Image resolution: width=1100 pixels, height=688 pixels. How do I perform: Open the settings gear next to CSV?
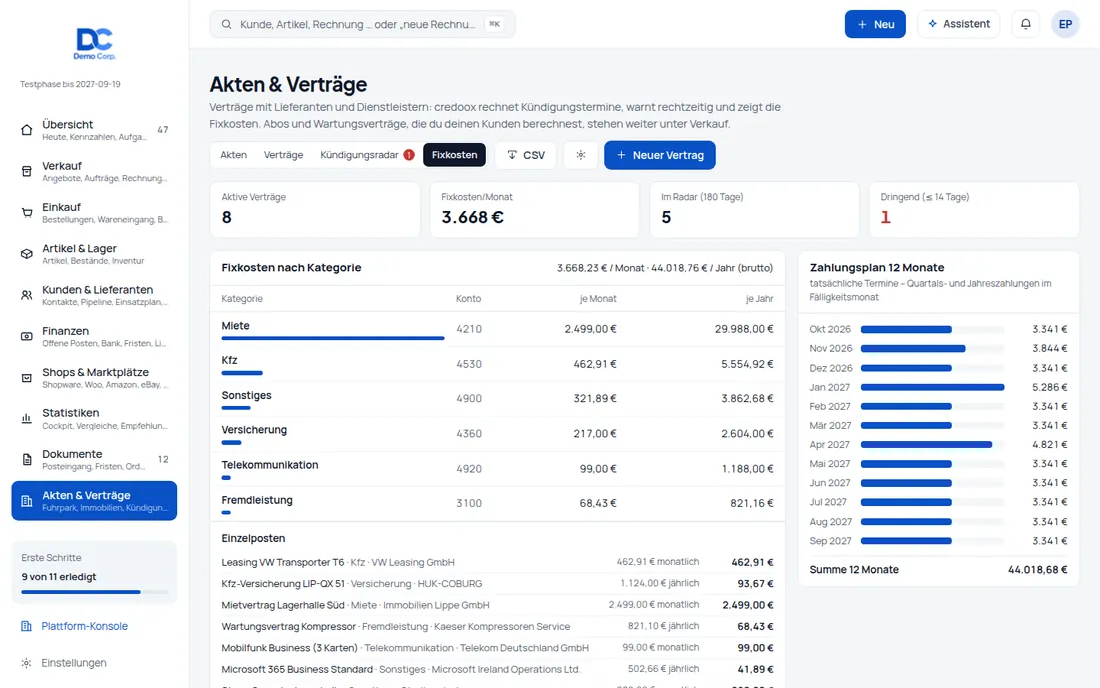click(x=581, y=155)
